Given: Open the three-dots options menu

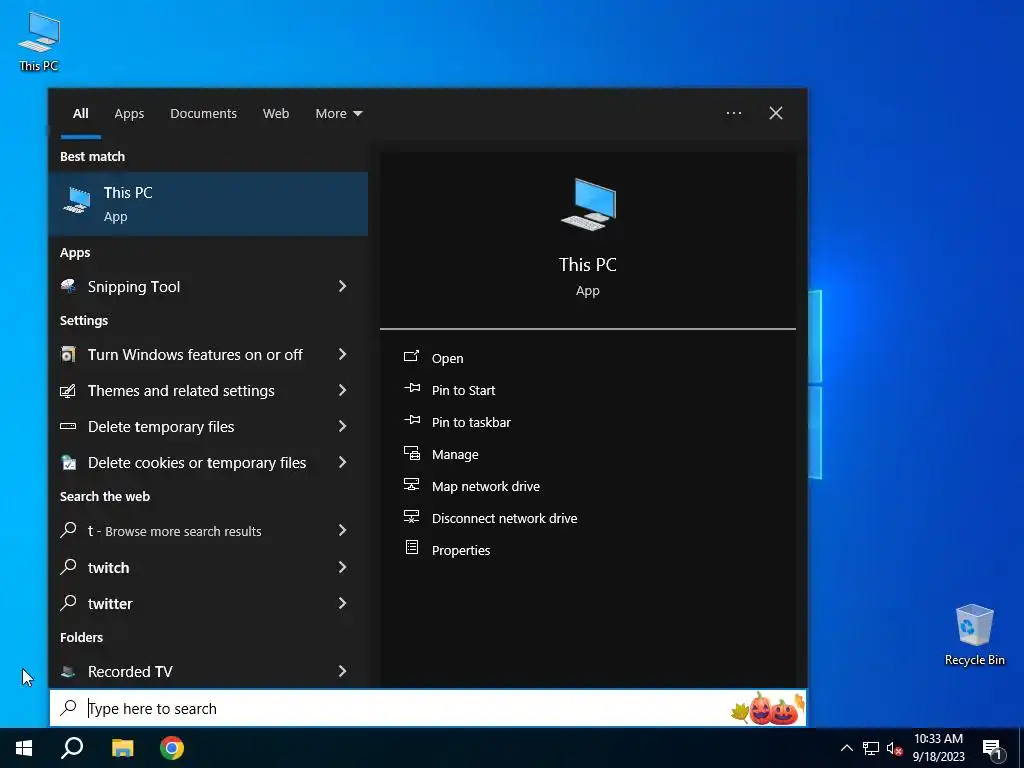Looking at the screenshot, I should 733,113.
